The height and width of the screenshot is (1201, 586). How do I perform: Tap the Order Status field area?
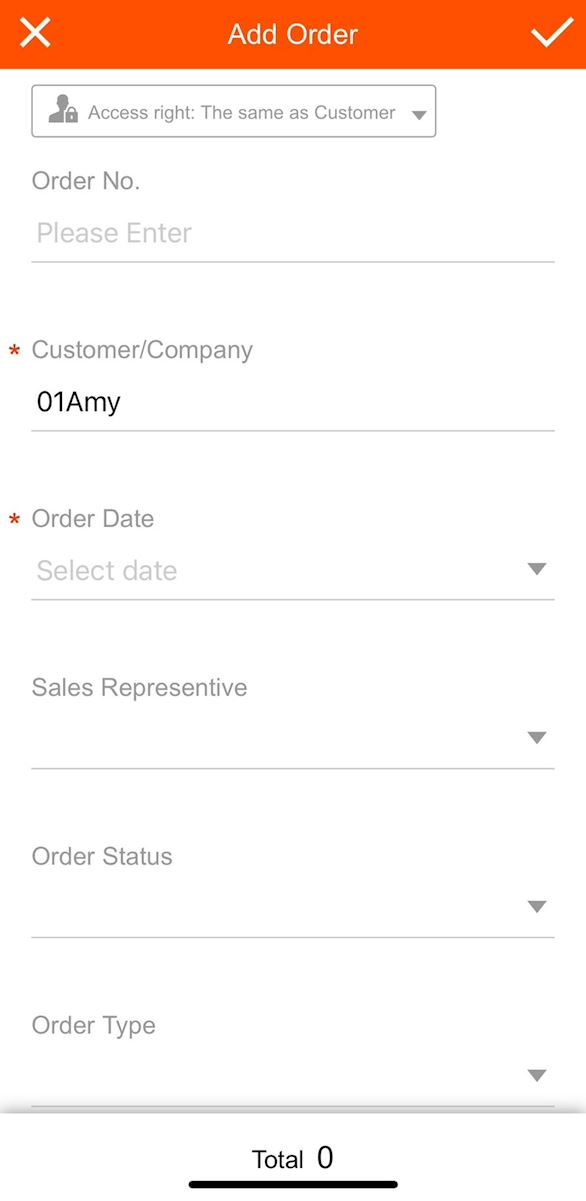click(293, 909)
